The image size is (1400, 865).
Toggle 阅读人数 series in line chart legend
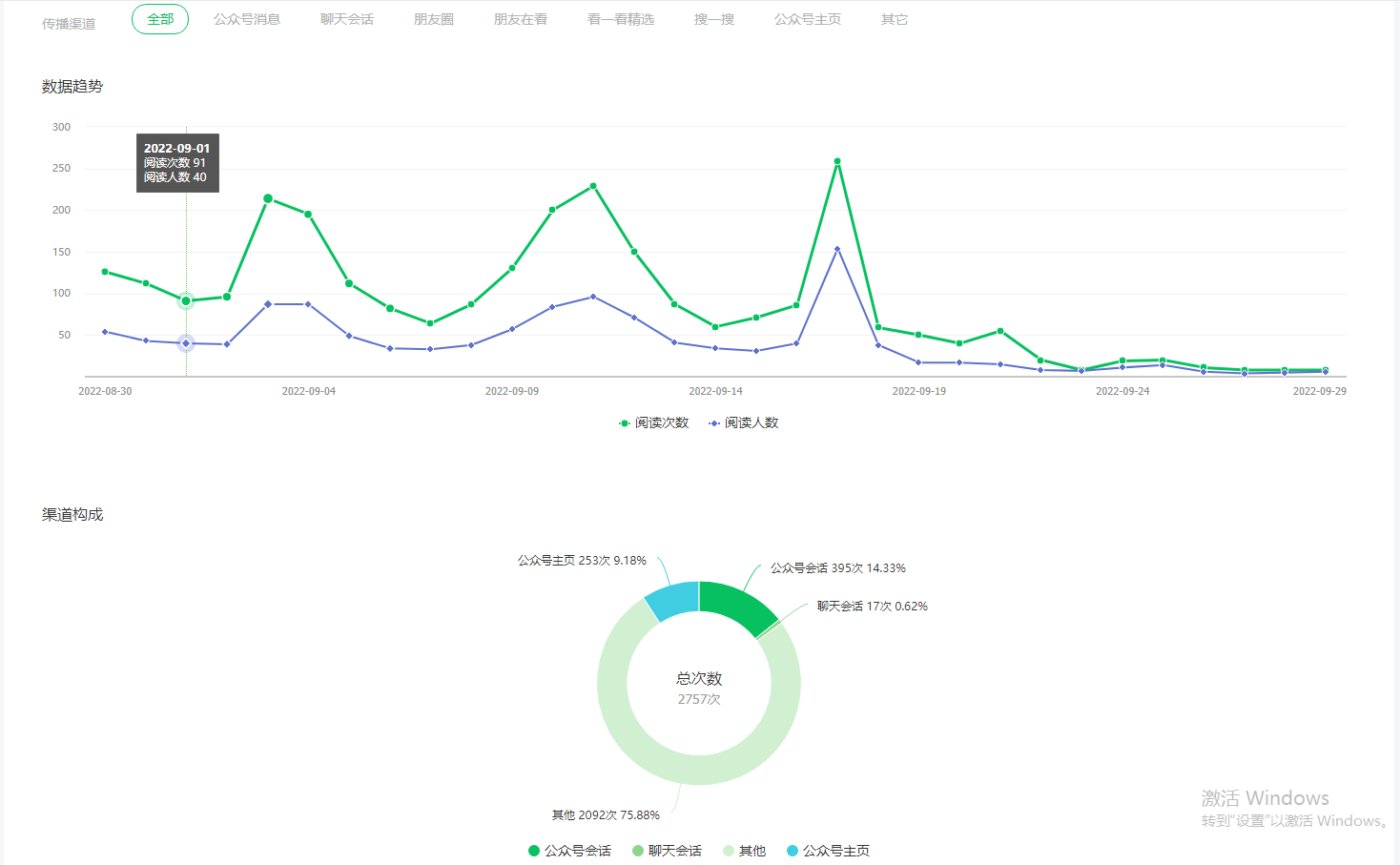pyautogui.click(x=744, y=422)
